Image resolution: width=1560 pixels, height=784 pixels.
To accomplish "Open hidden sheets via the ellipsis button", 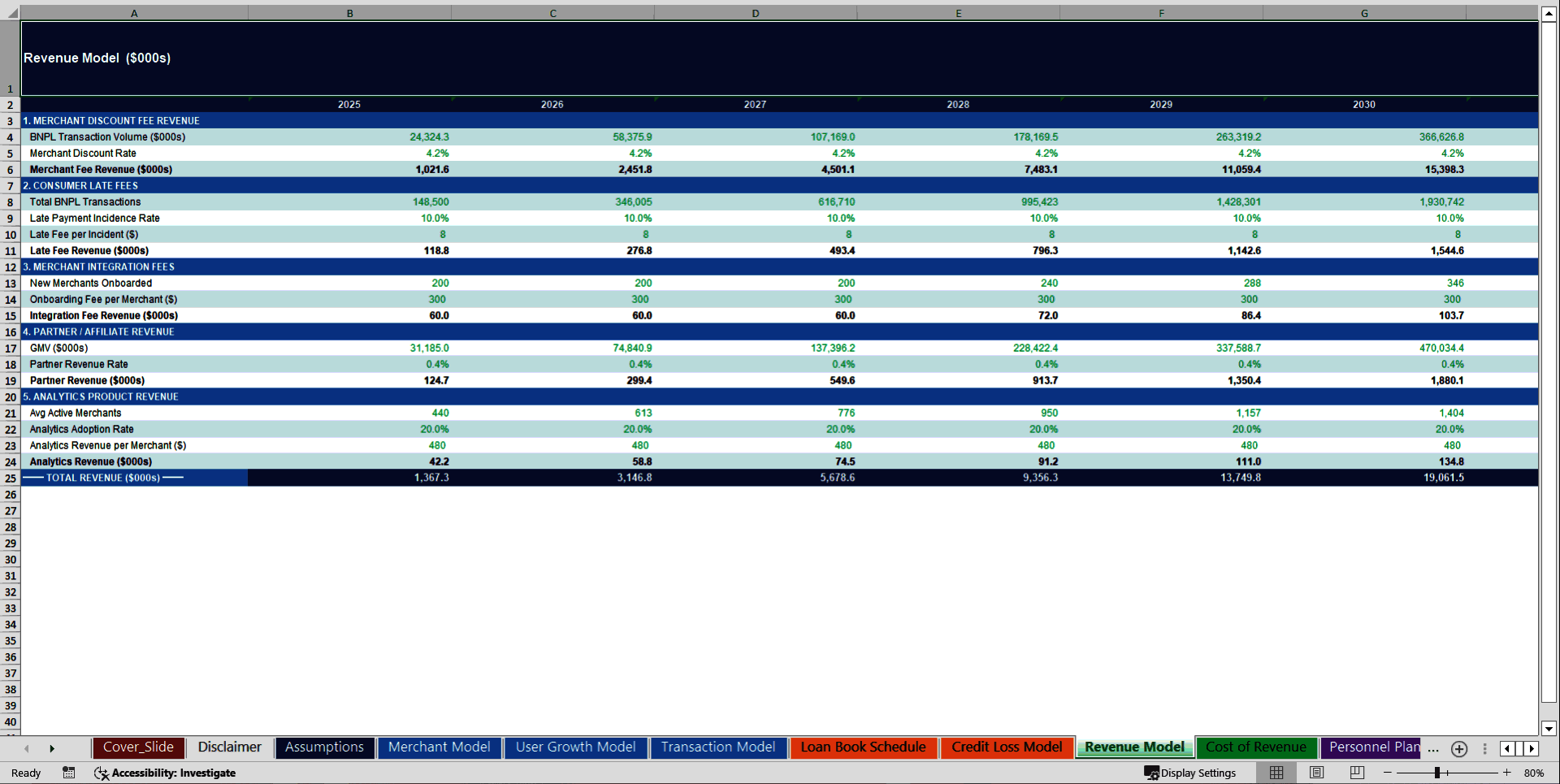I will coord(1432,749).
